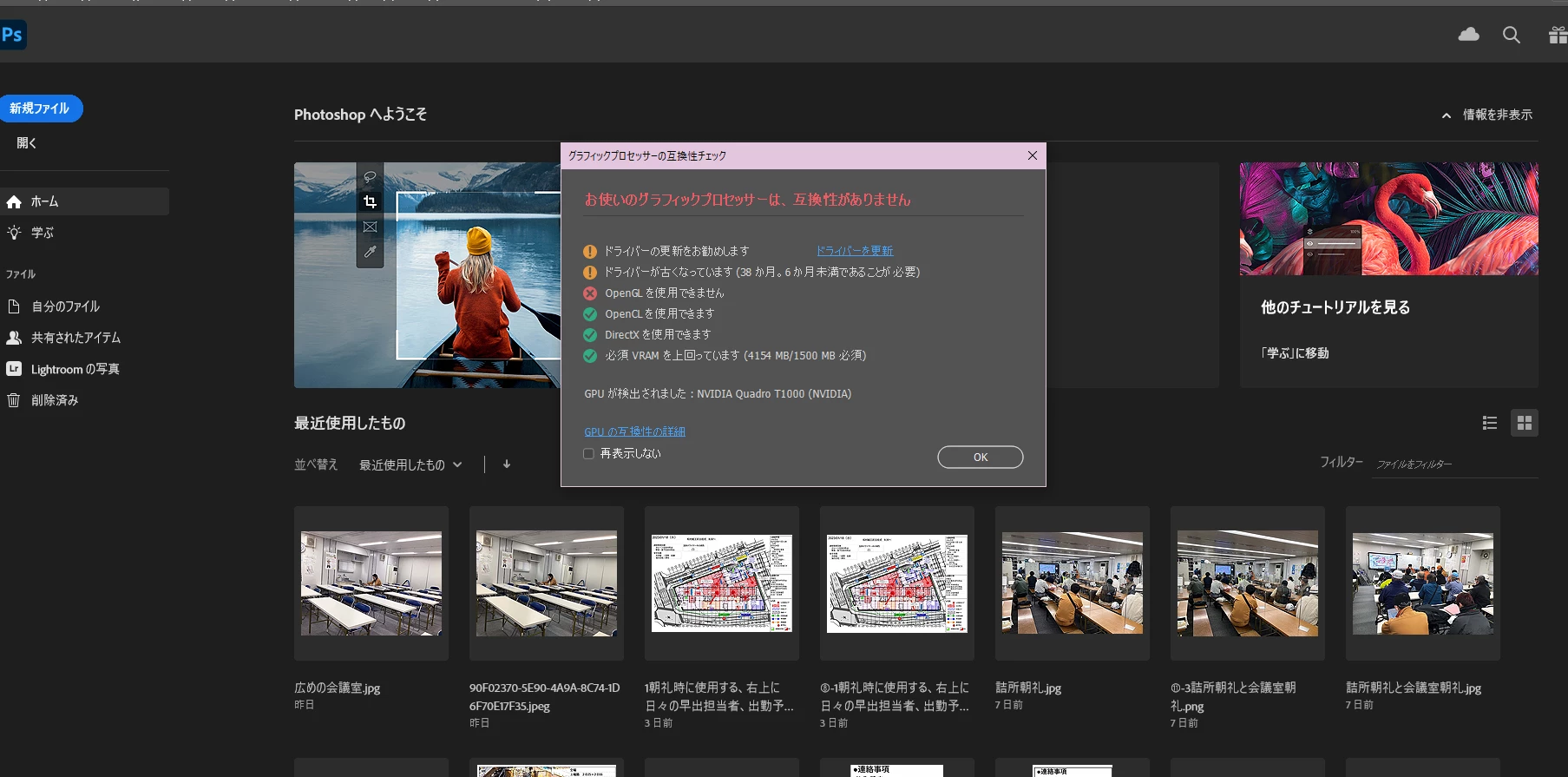Click the search magnifier icon

tap(1512, 35)
